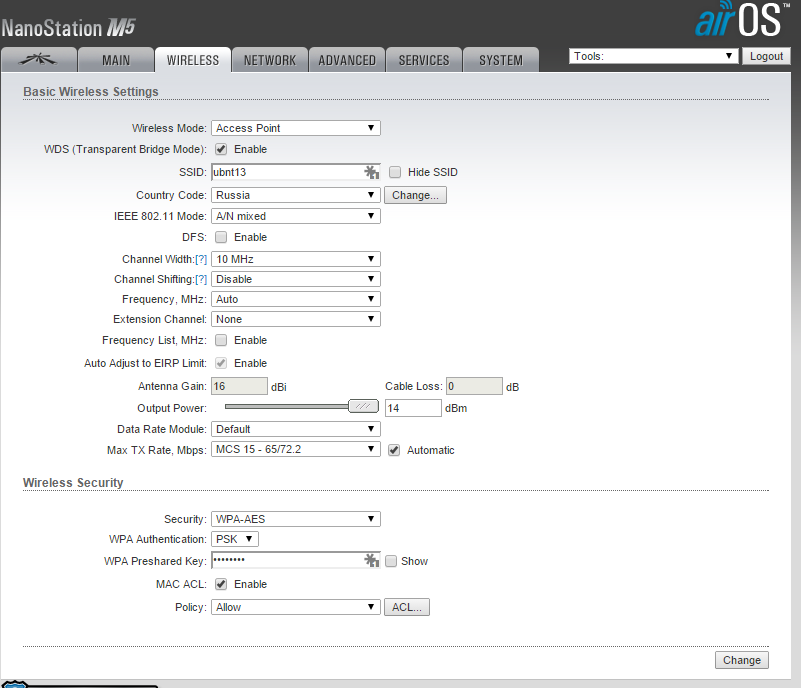The width and height of the screenshot is (801, 688).
Task: Click the bottom Change button
Action: coord(742,660)
